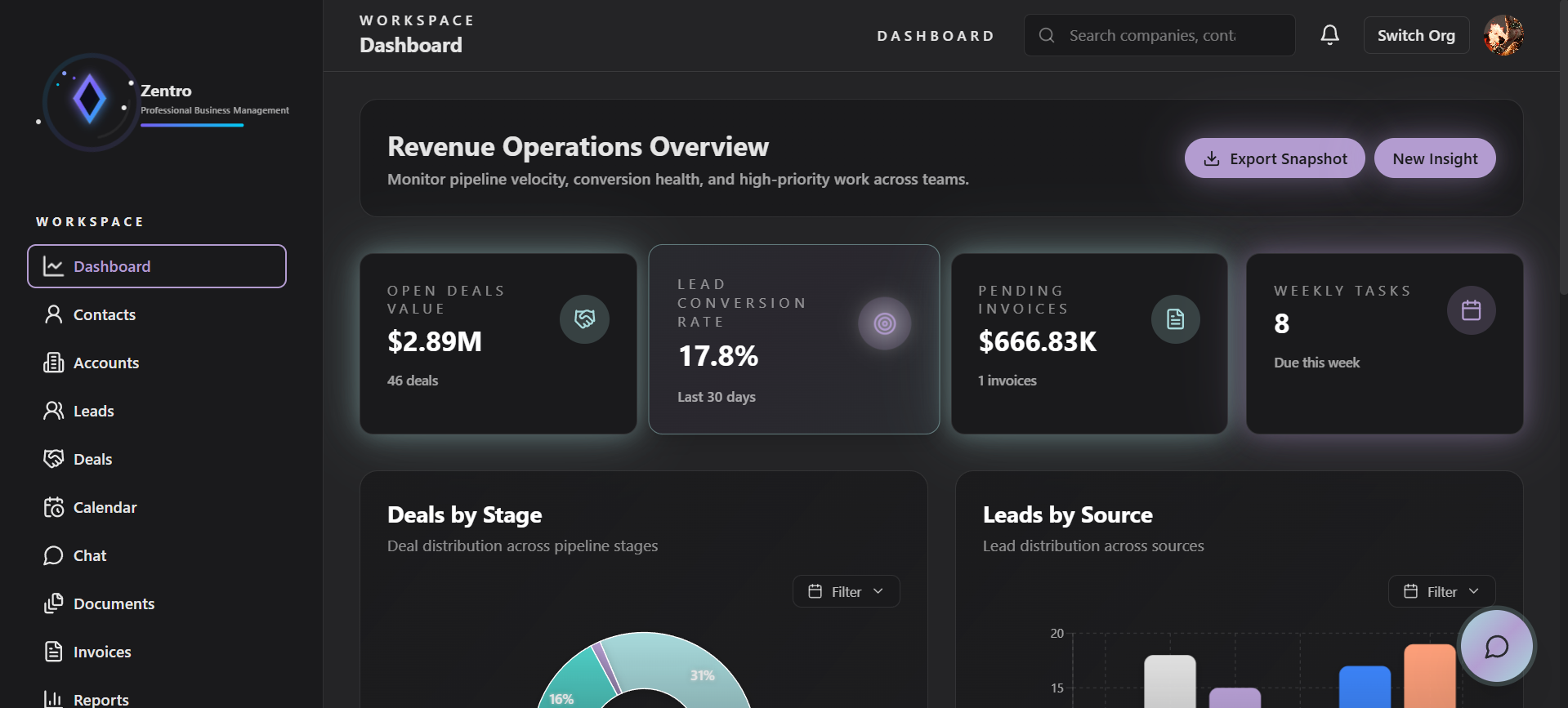This screenshot has width=1568, height=708.
Task: Click the Invoices sheet icon in sidebar
Action: coord(53,652)
